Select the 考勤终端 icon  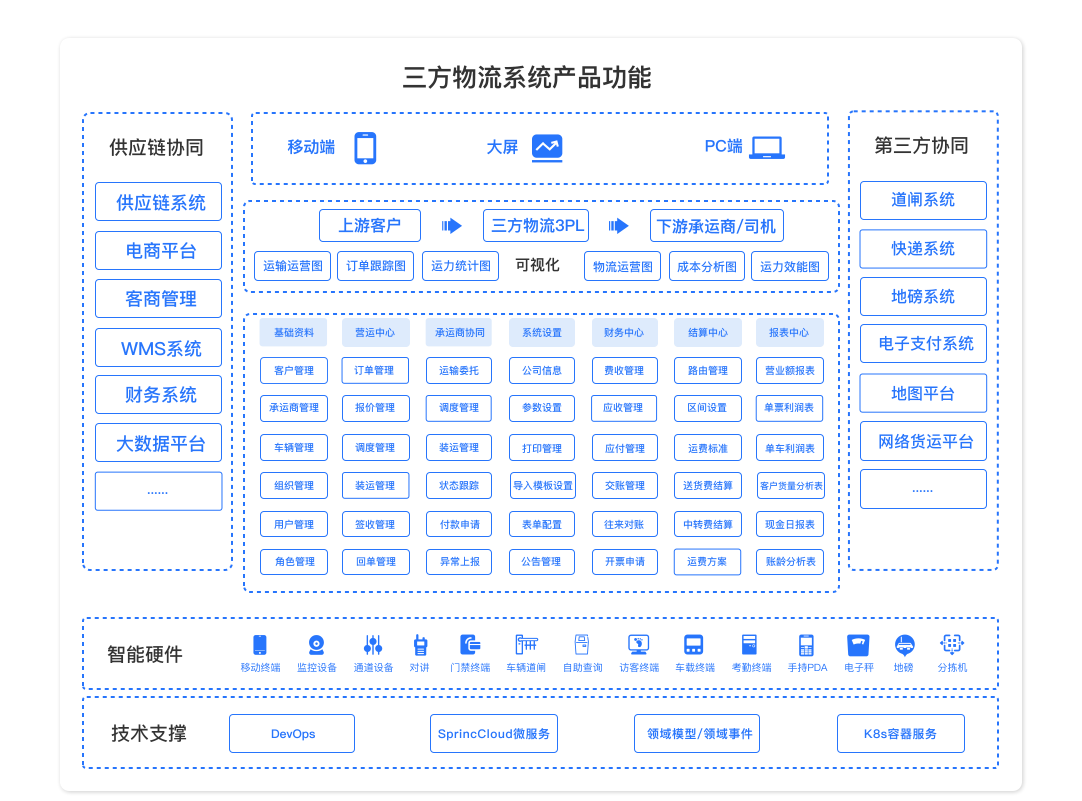[749, 644]
